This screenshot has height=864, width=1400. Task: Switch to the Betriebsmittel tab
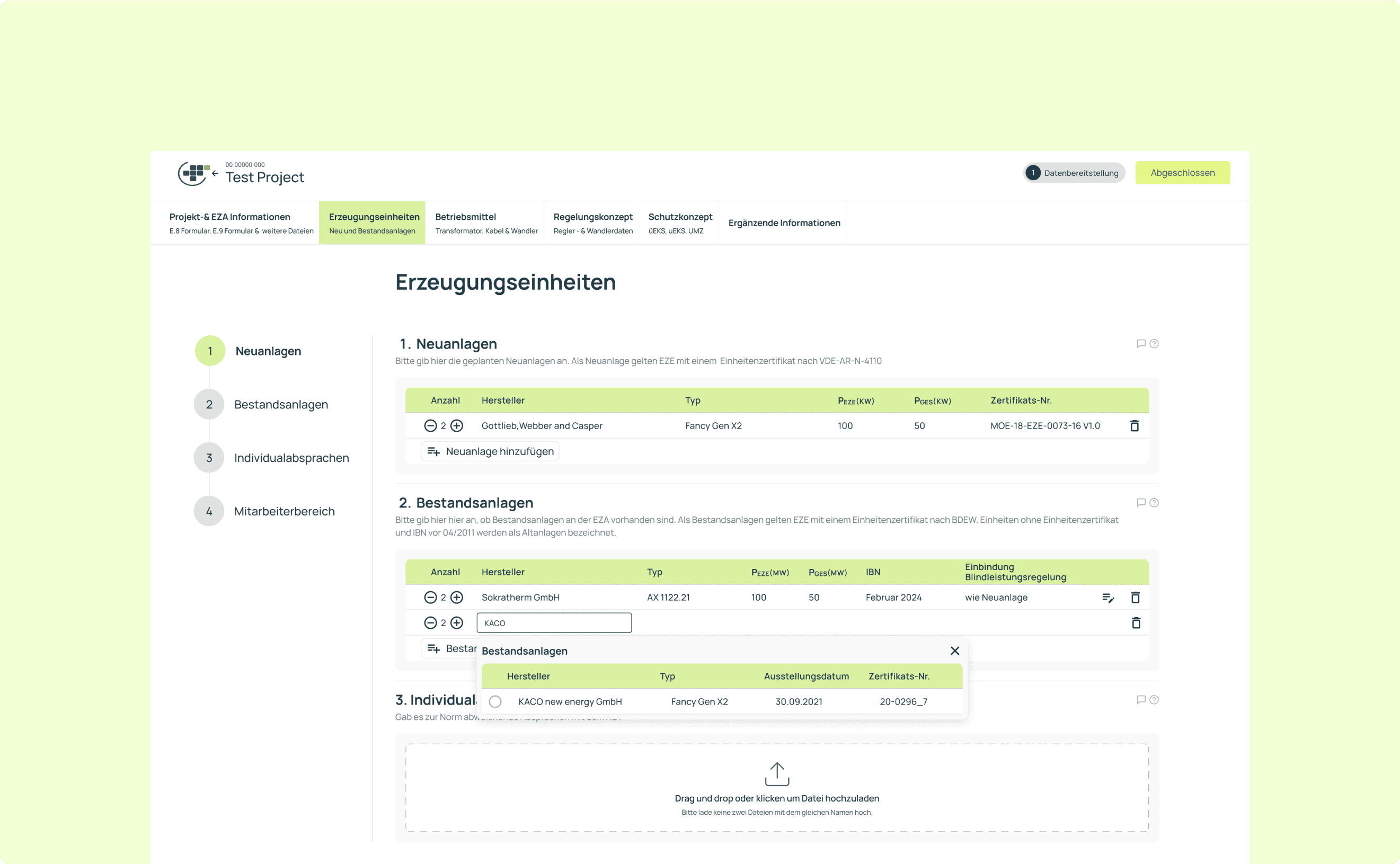(486, 223)
